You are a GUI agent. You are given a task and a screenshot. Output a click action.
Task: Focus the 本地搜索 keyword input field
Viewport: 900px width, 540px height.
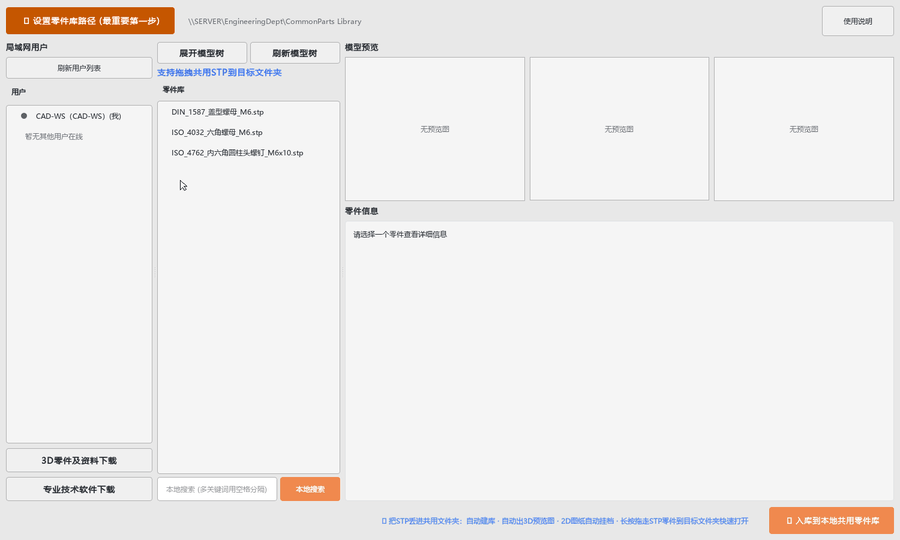(x=217, y=489)
